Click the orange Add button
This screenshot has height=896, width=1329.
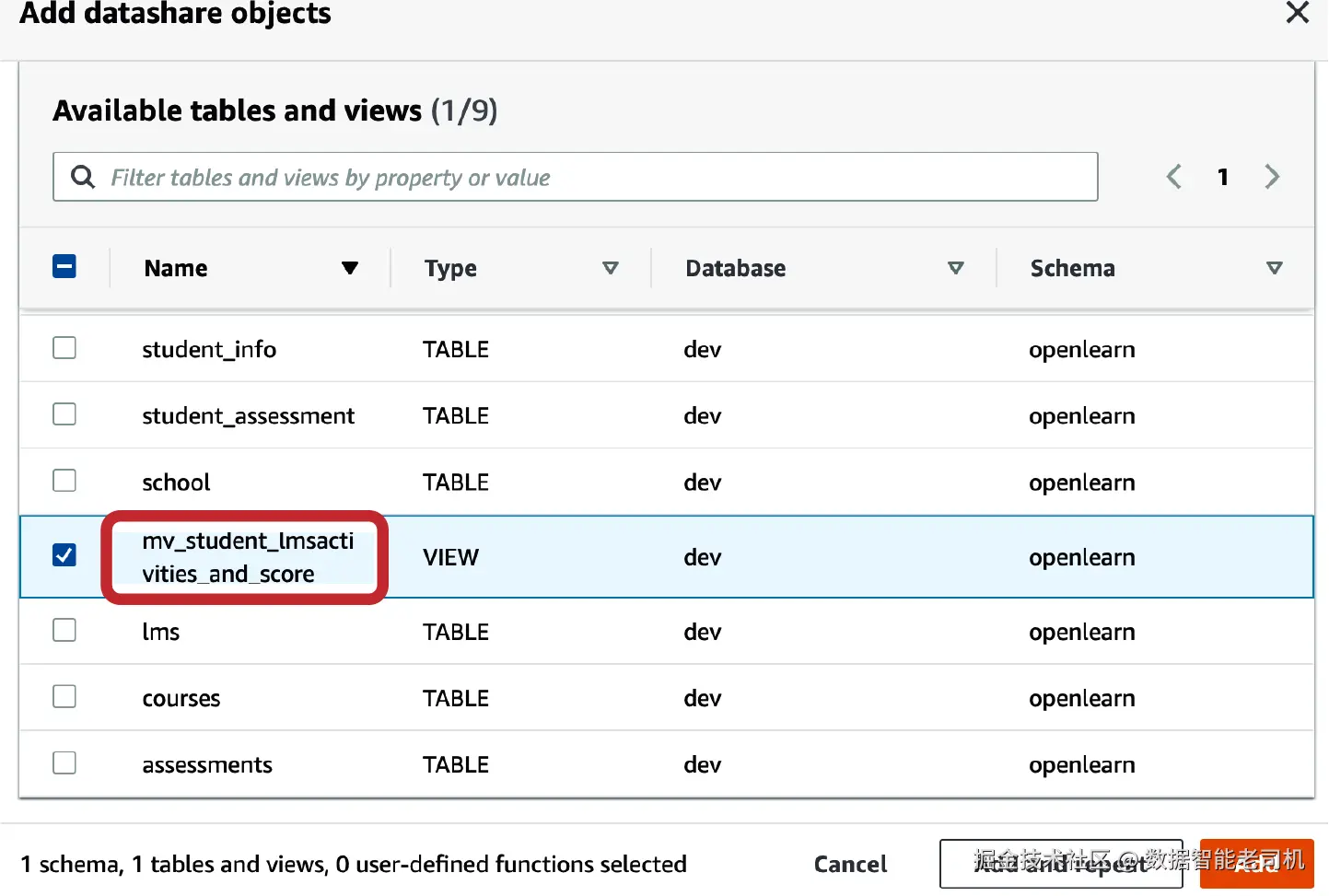click(x=1256, y=863)
